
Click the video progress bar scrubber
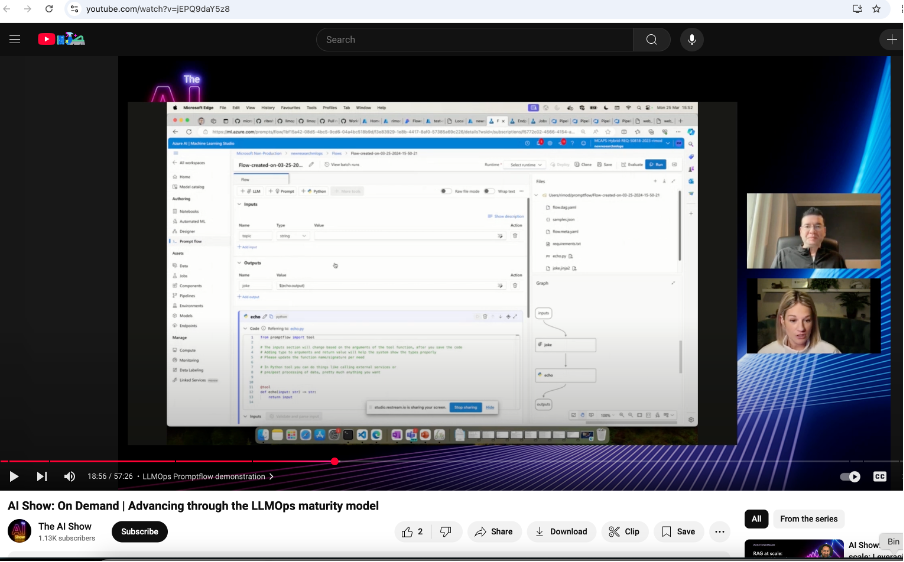[334, 462]
